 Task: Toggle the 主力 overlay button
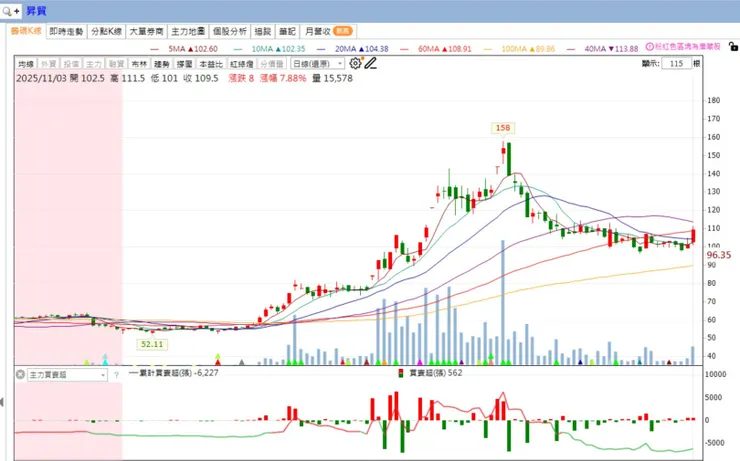(93, 64)
